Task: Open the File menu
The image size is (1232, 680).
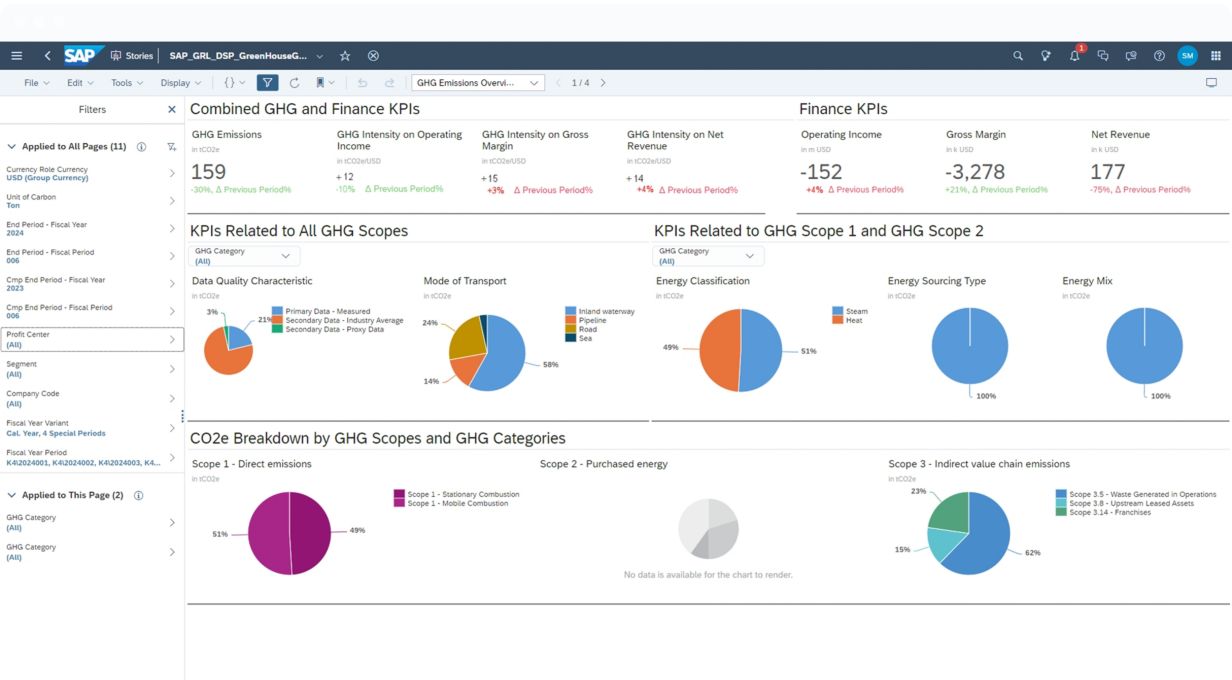Action: [36, 83]
